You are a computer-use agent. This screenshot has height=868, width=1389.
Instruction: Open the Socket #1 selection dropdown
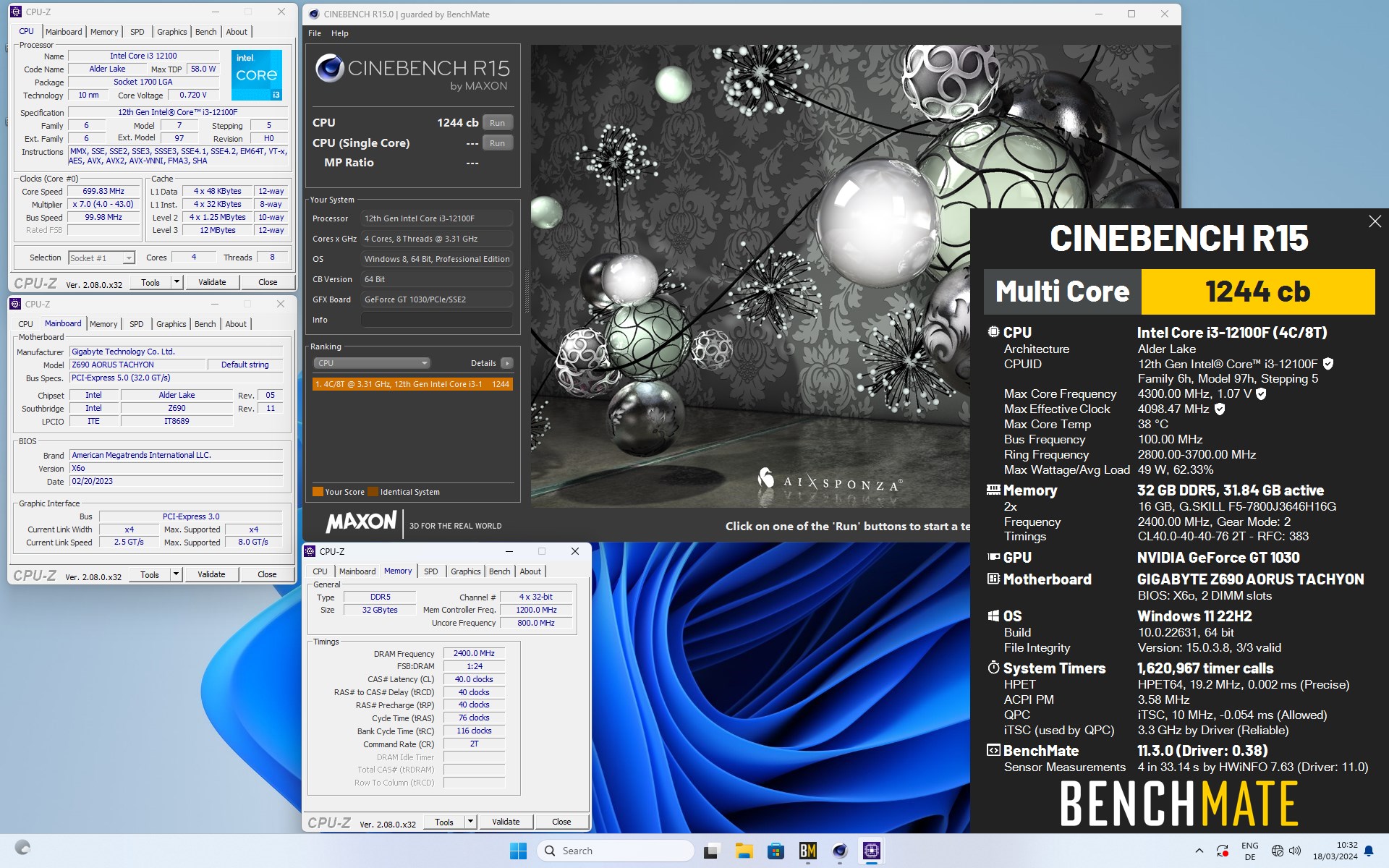pos(102,258)
